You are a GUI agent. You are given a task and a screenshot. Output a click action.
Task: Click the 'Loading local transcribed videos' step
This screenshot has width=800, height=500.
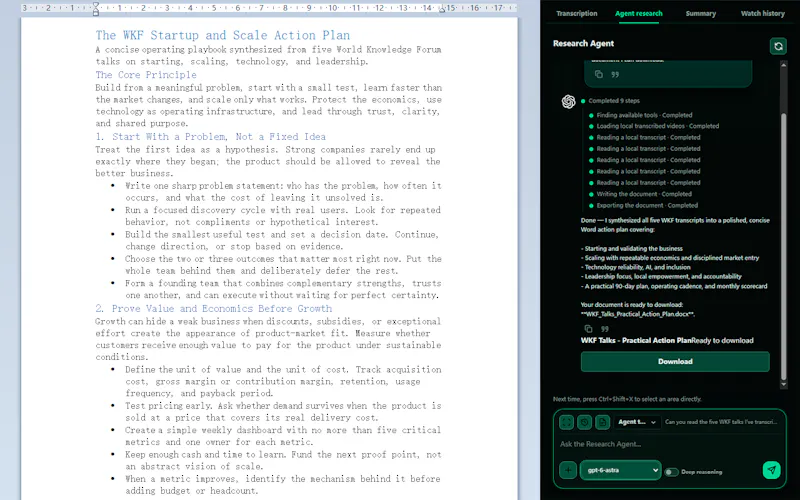coord(658,126)
